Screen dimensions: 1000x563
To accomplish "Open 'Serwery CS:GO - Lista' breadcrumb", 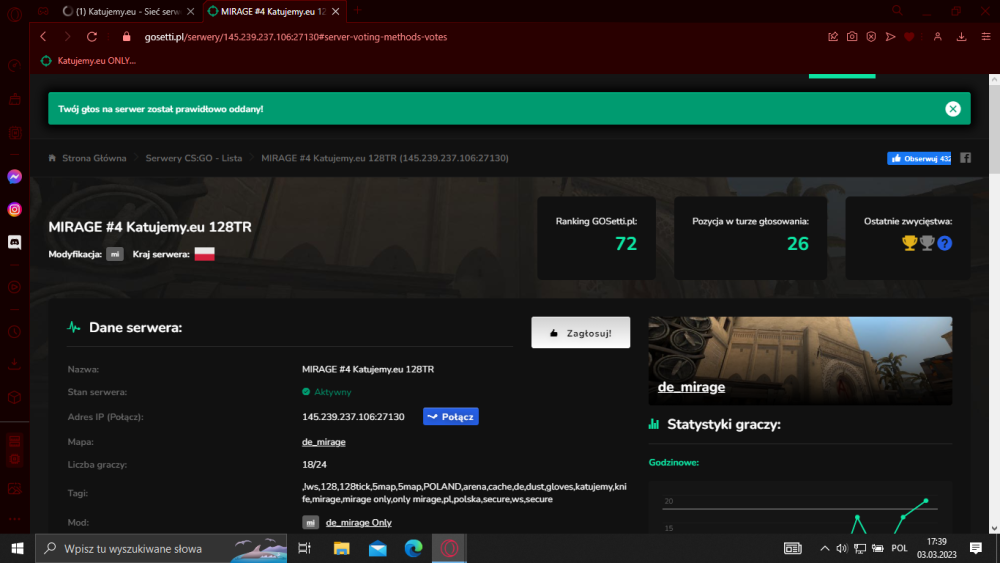I will [x=194, y=158].
